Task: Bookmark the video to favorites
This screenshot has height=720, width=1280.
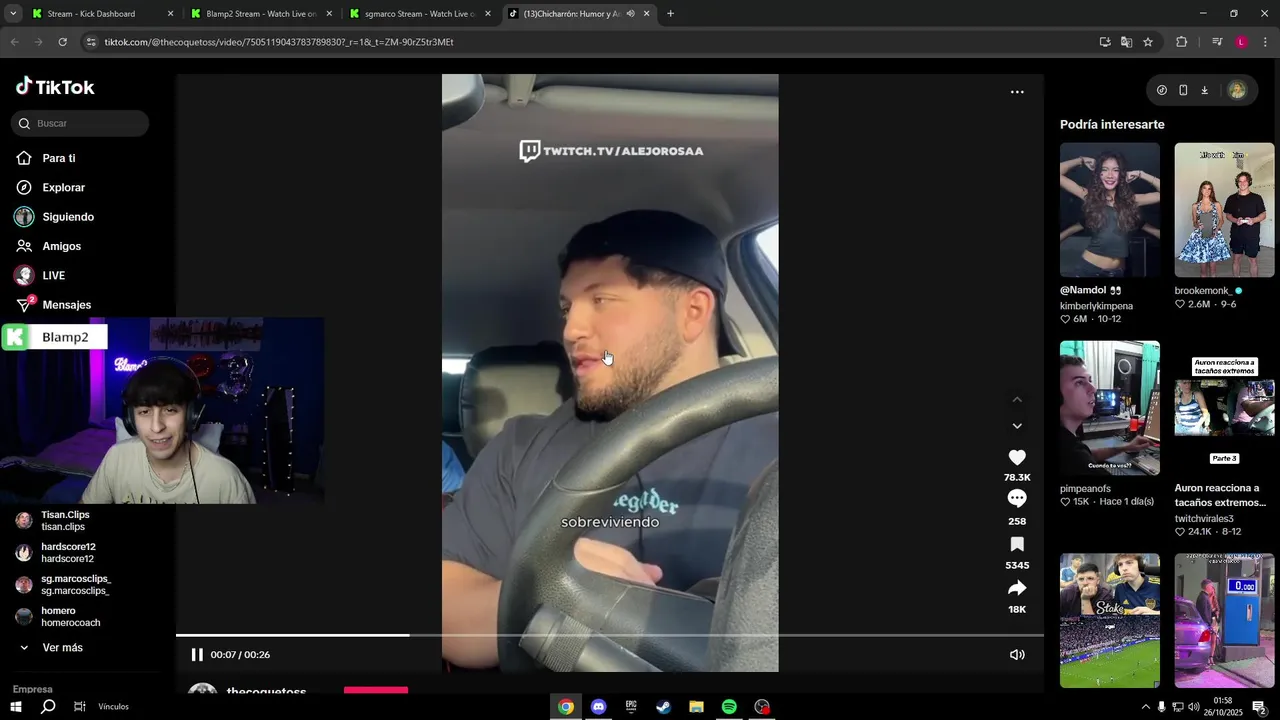Action: tap(1017, 544)
